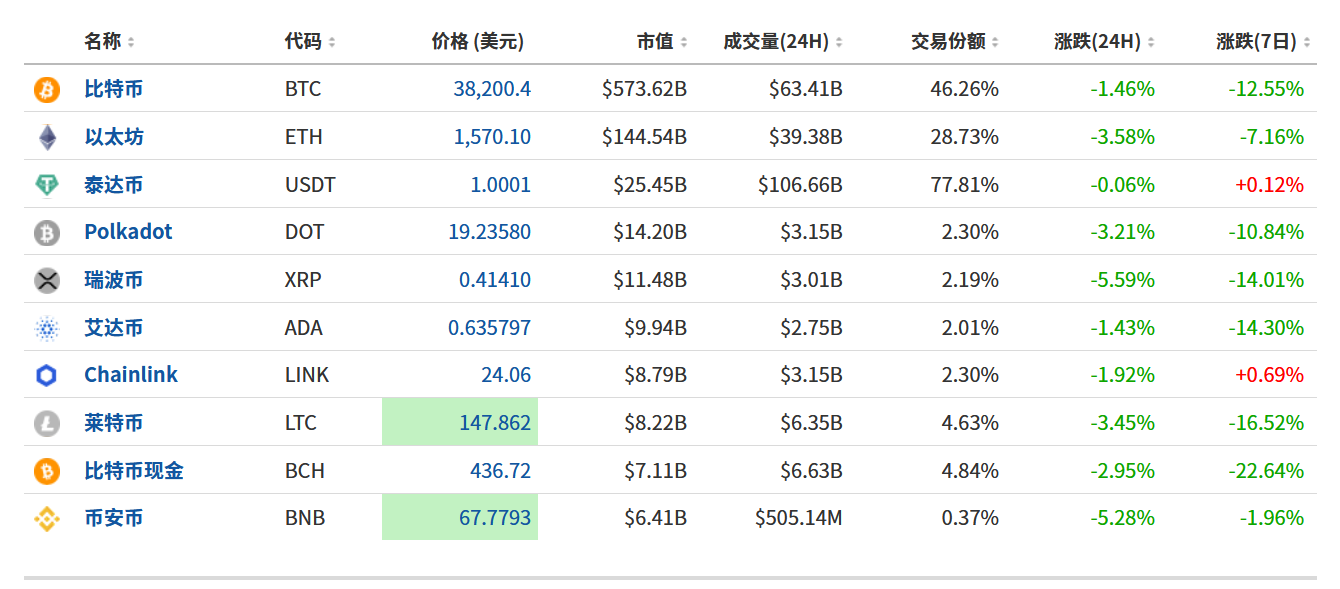Open the 币安币 coin link

(114, 518)
